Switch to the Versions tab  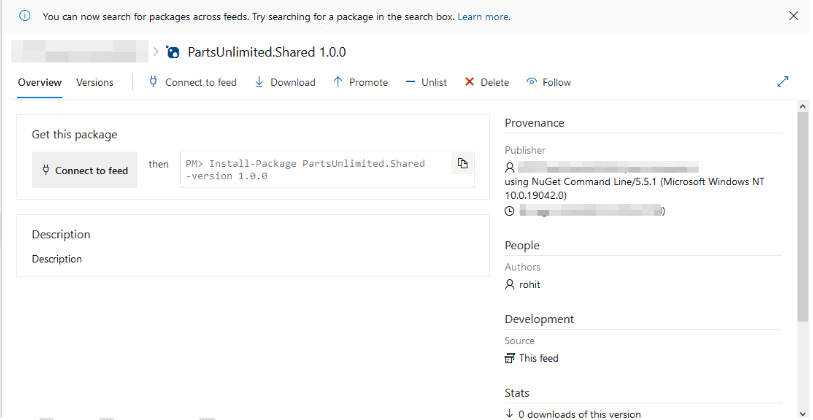click(94, 82)
